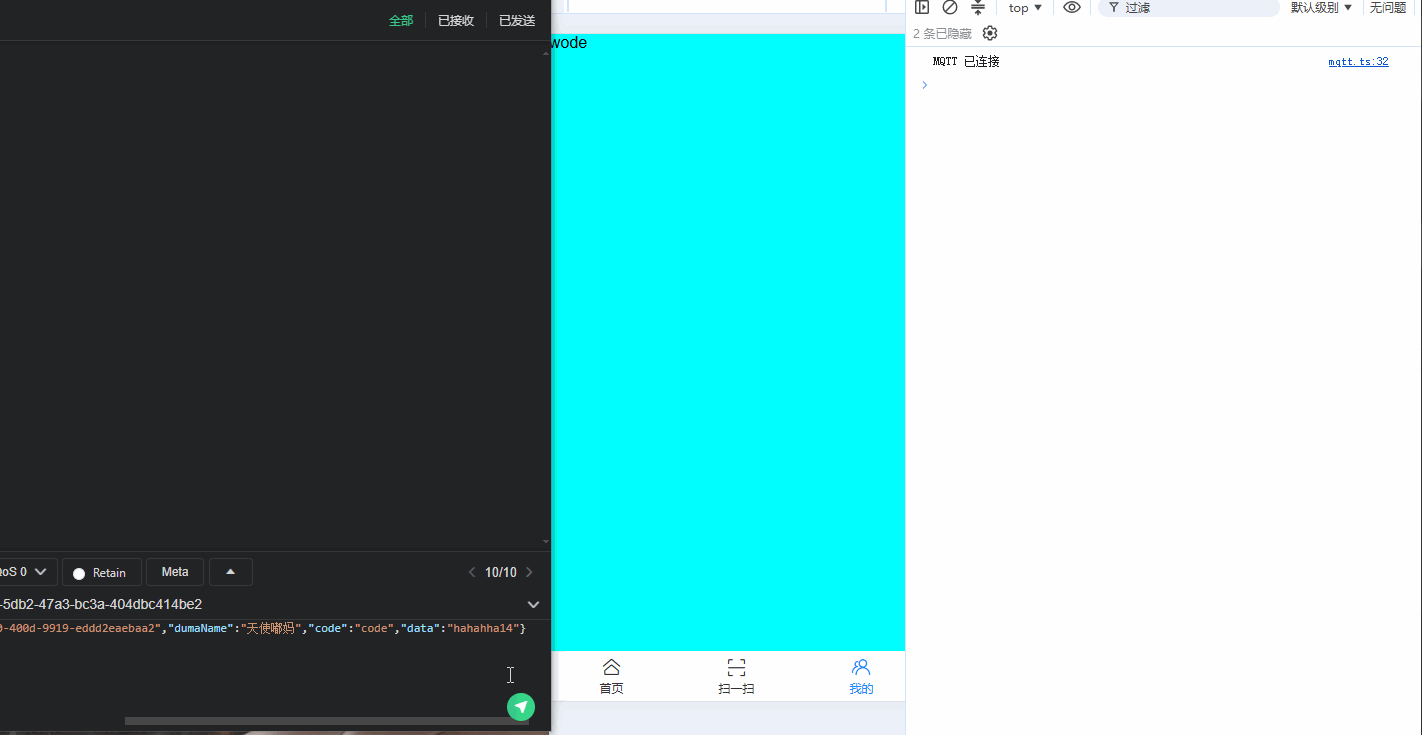
Task: Collapse the publish area with up arrow
Action: click(x=231, y=572)
